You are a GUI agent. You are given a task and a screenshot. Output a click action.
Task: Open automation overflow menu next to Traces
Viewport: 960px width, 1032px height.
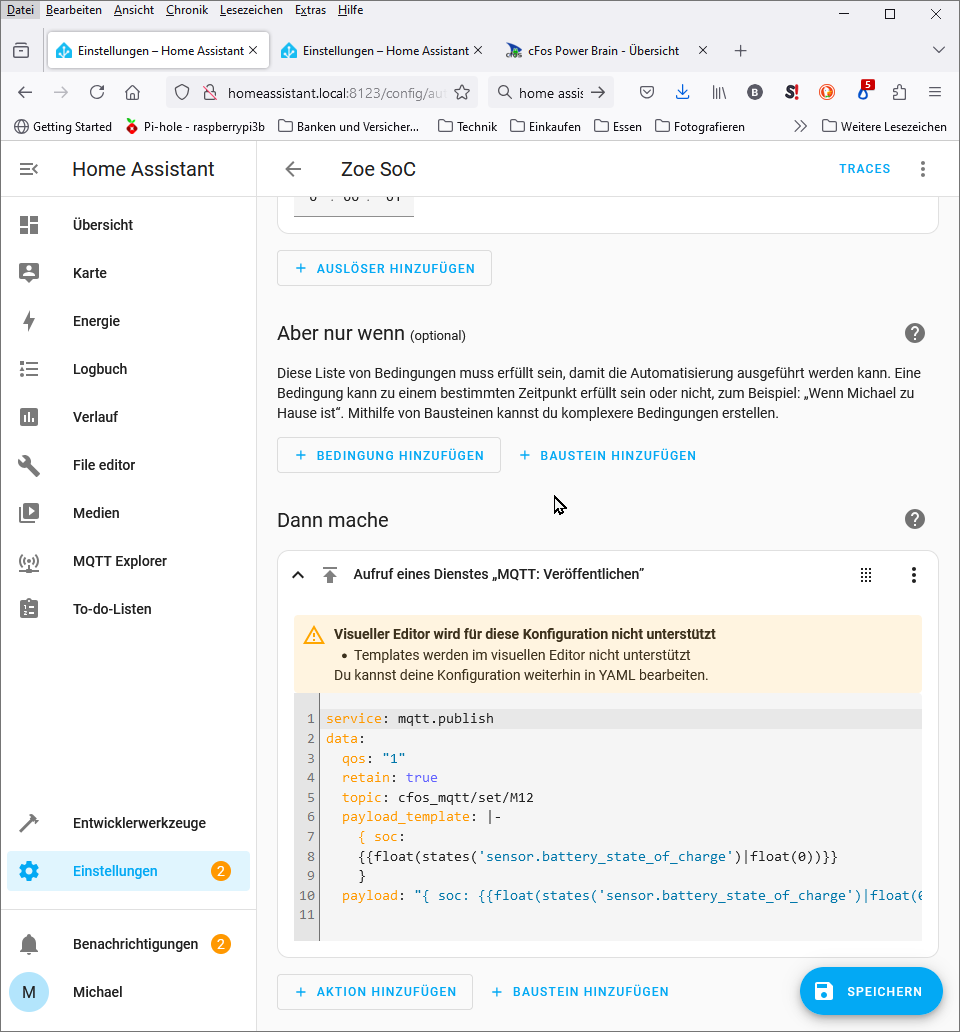click(x=923, y=169)
